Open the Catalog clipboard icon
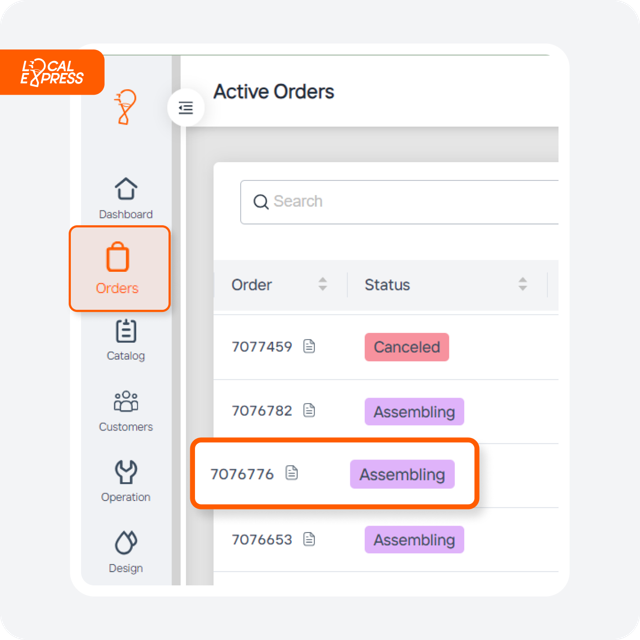Image resolution: width=640 pixels, height=640 pixels. (126, 331)
